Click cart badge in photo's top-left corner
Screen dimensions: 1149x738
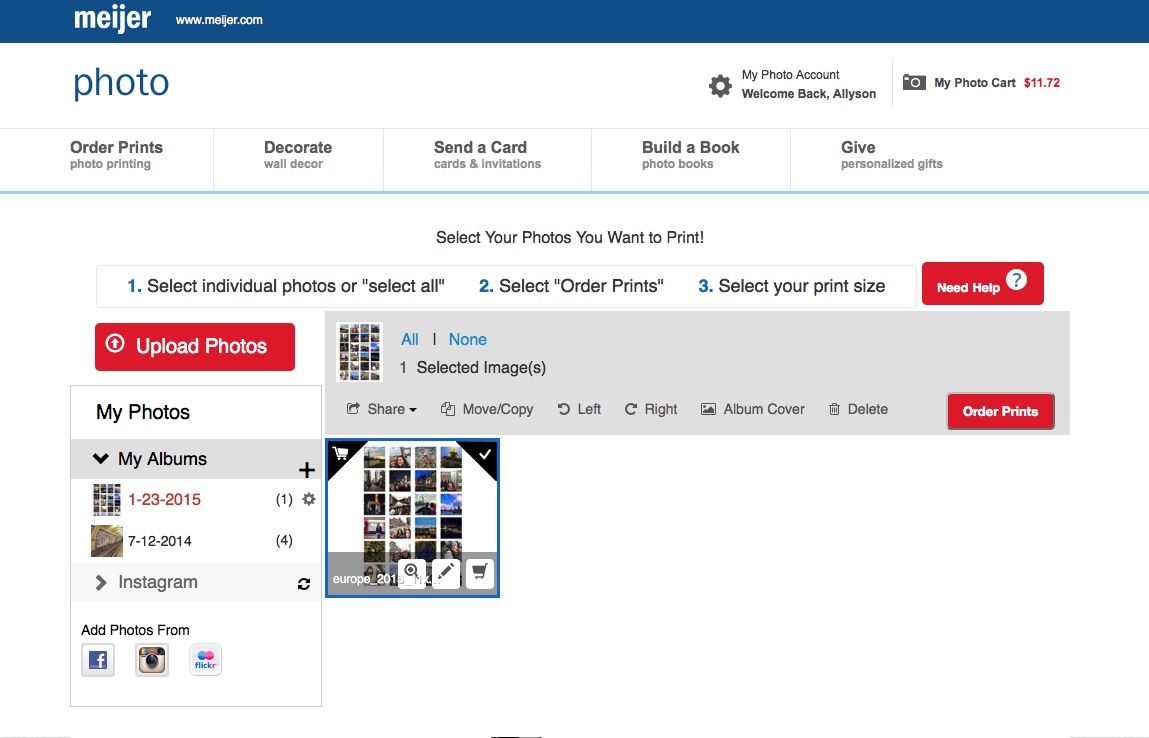340,454
